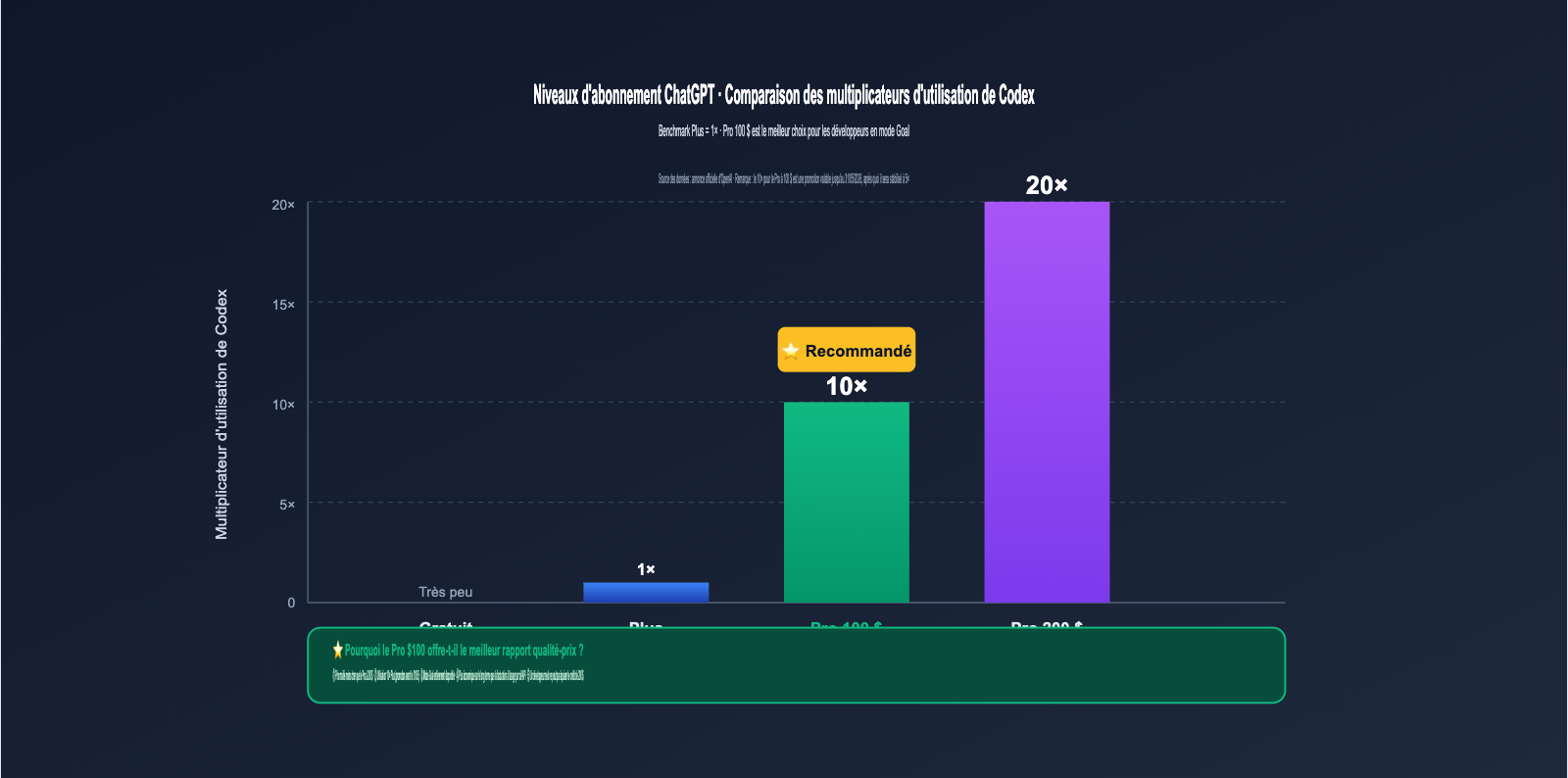This screenshot has width=1568, height=778.
Task: Click the "0" y-axis tick label
Action: [291, 603]
